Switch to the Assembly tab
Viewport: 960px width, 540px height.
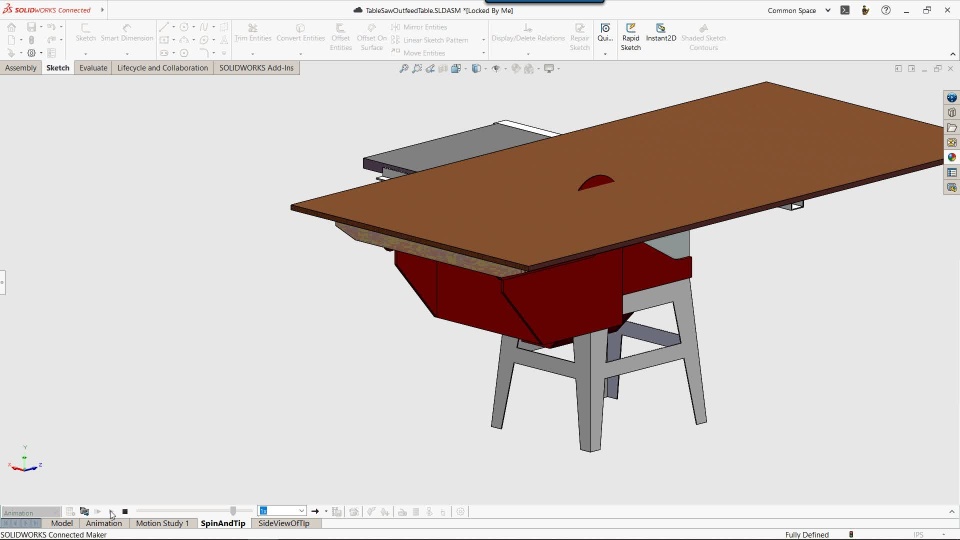coord(21,68)
